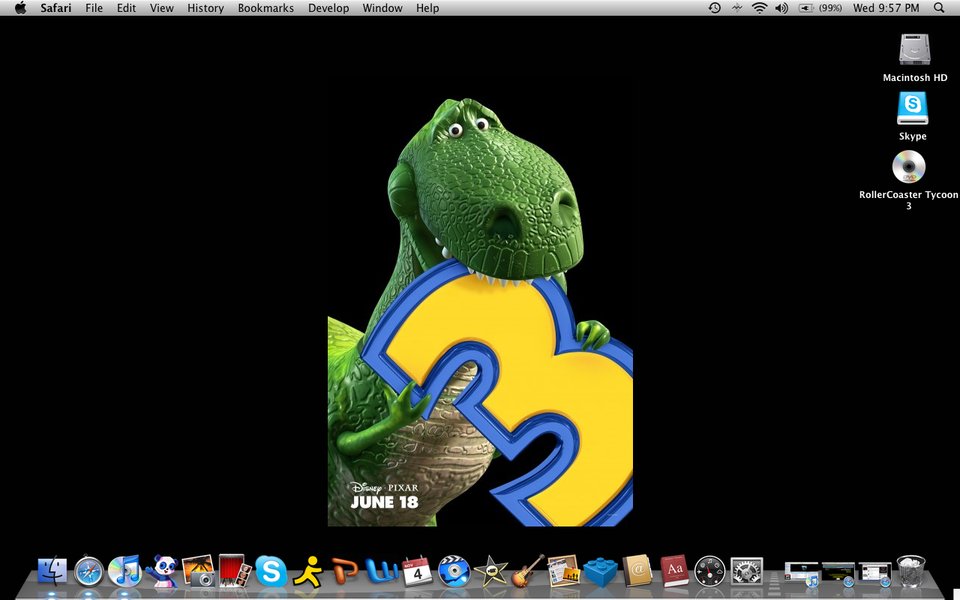Open the corkboard photos app in Dock
960x600 pixels.
563,571
